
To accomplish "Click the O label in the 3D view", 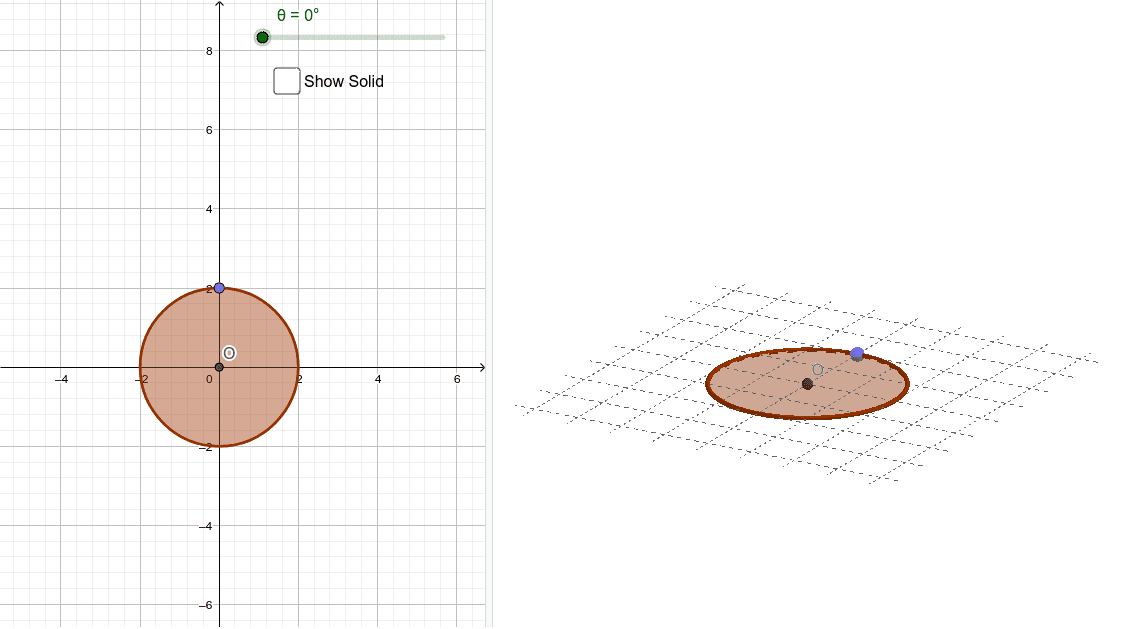I will [x=818, y=368].
